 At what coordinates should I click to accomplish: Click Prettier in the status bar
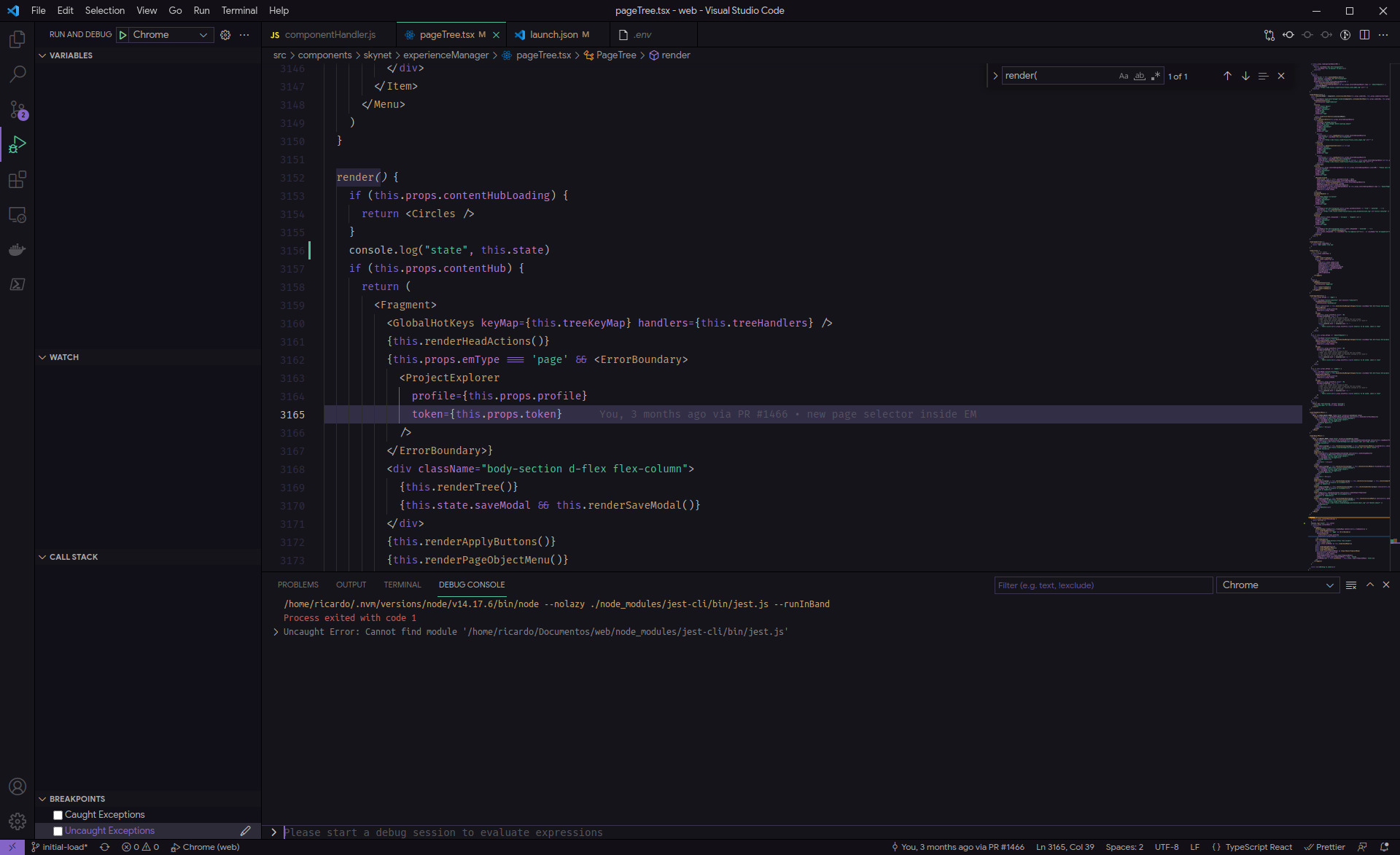point(1325,847)
